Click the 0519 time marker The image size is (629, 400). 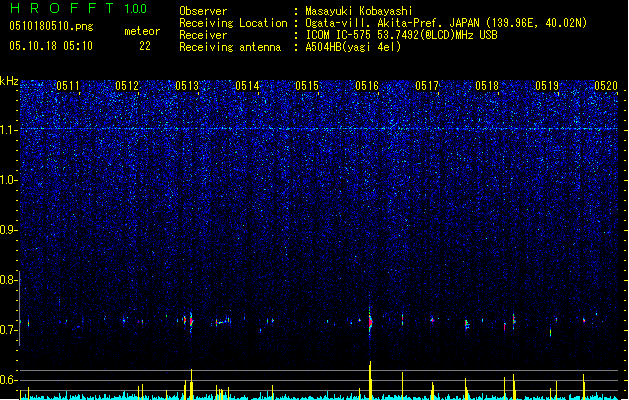pyautogui.click(x=547, y=86)
